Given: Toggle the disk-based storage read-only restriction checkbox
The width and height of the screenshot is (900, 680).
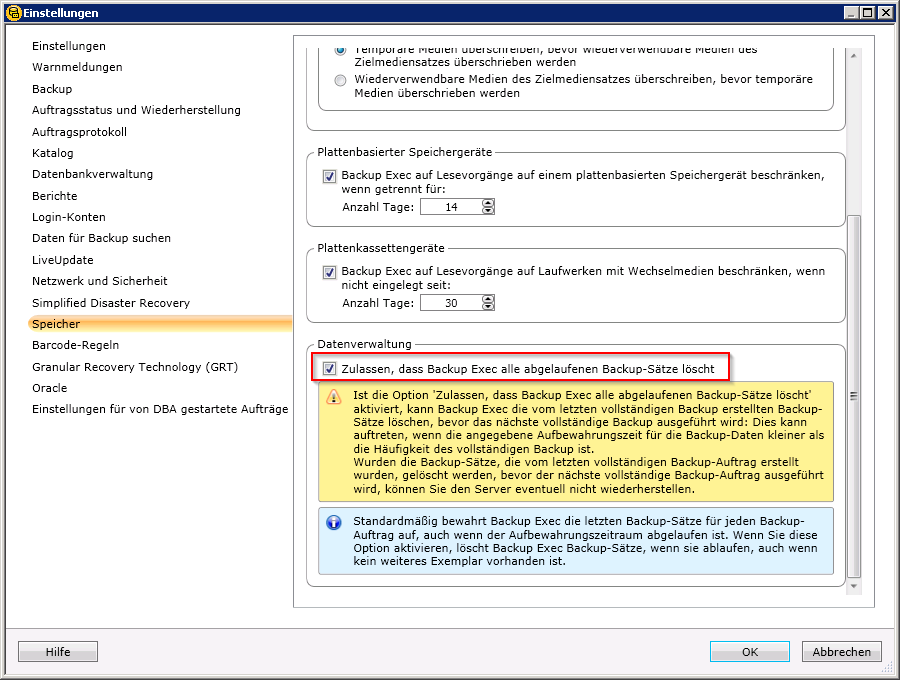Looking at the screenshot, I should [x=330, y=175].
